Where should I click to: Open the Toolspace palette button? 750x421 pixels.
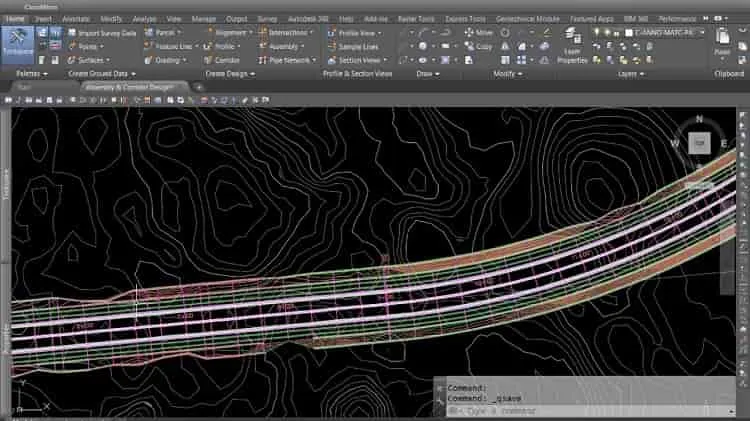[x=18, y=44]
